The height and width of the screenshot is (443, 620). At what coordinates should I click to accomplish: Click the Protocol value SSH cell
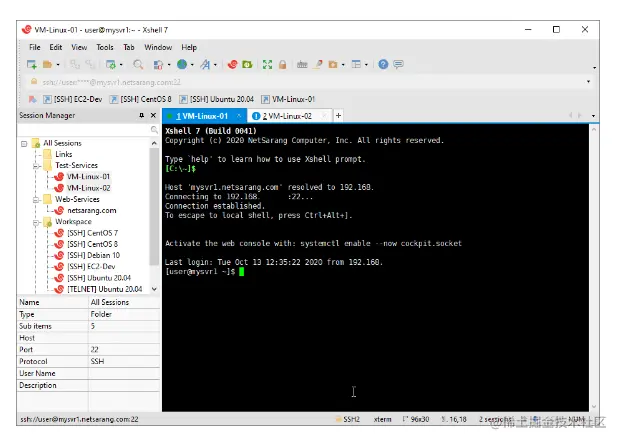(124, 362)
